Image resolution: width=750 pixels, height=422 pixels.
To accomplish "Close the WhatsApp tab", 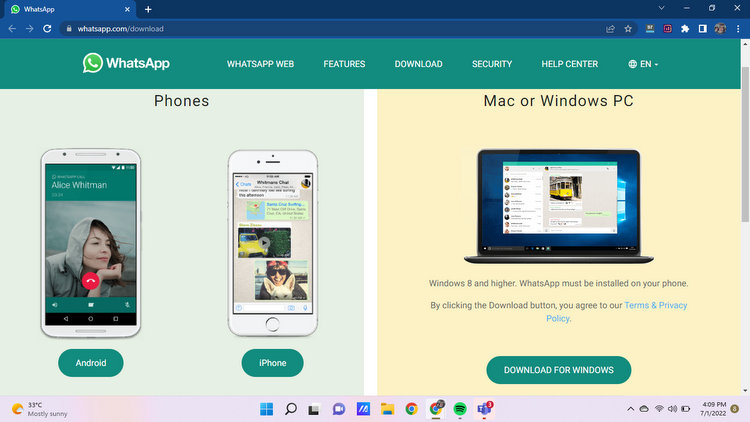I will coord(127,9).
